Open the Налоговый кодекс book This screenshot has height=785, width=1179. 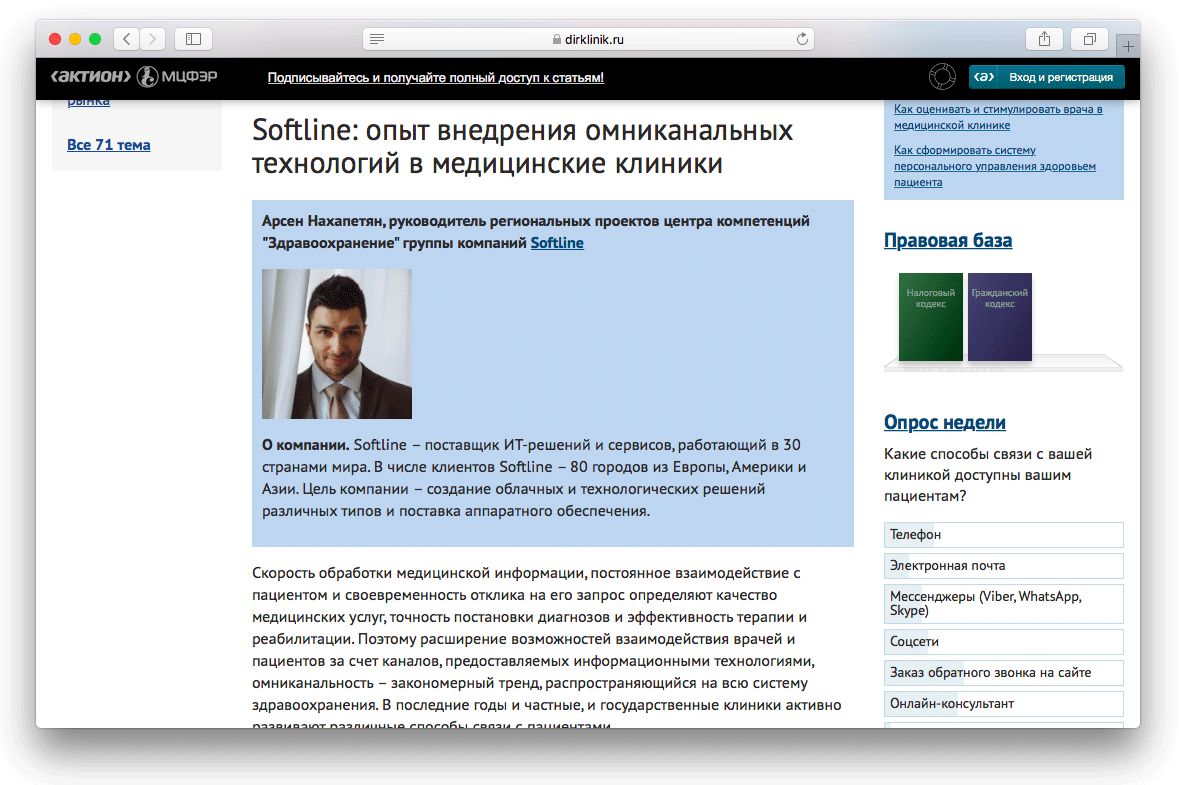tap(931, 317)
